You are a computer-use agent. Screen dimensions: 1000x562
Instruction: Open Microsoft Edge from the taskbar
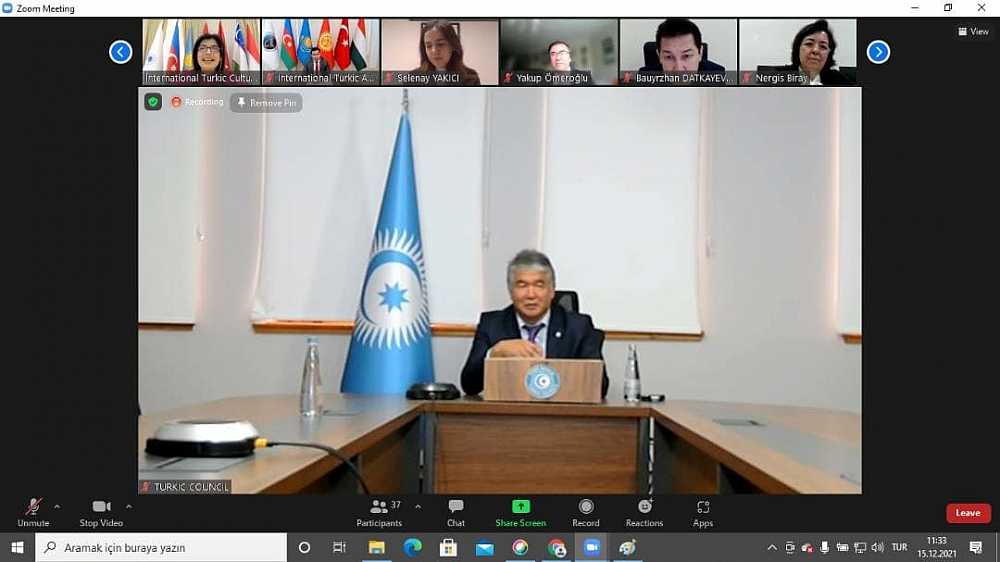[412, 547]
